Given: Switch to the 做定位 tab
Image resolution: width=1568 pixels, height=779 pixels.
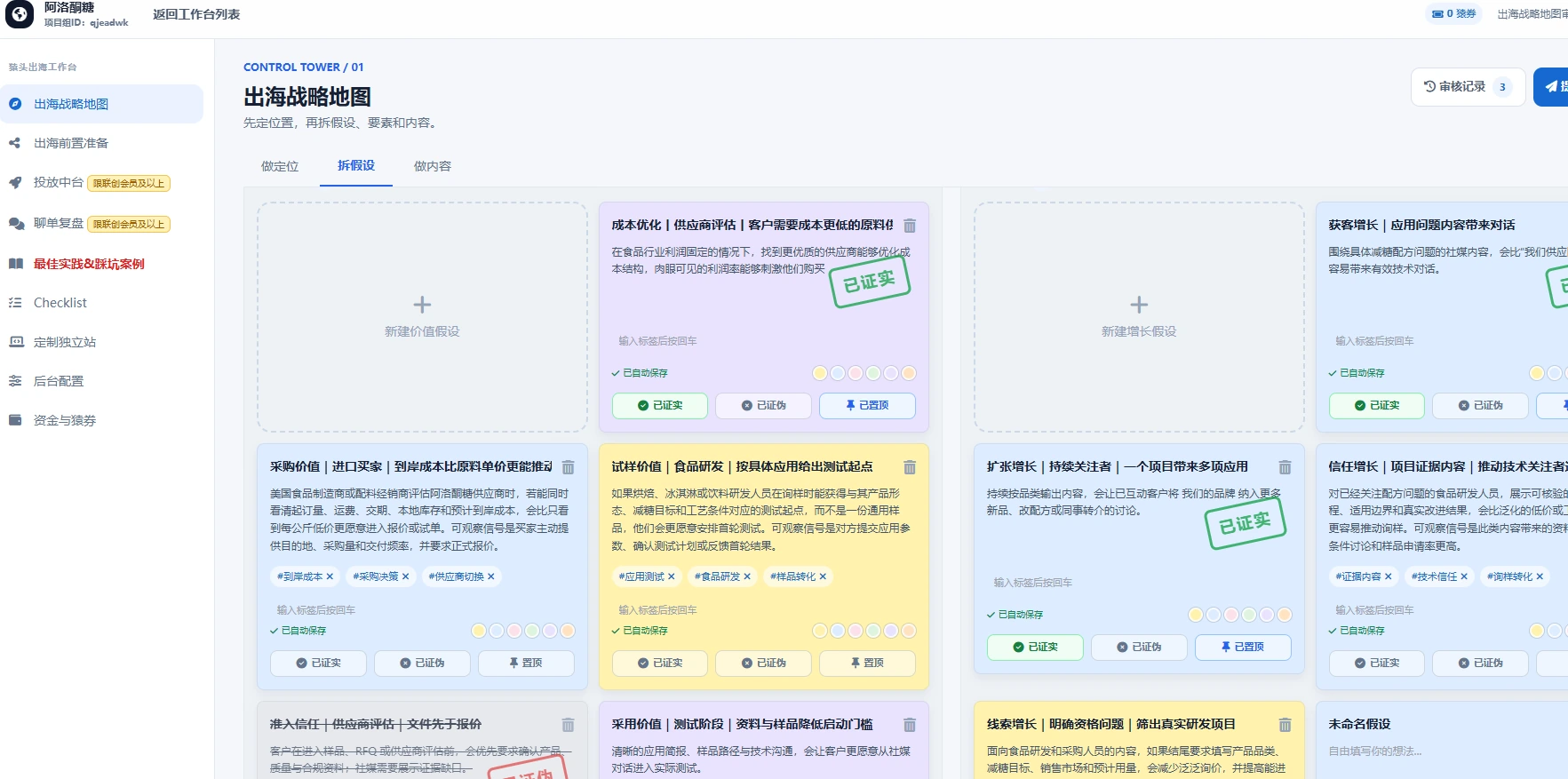Looking at the screenshot, I should tap(280, 166).
